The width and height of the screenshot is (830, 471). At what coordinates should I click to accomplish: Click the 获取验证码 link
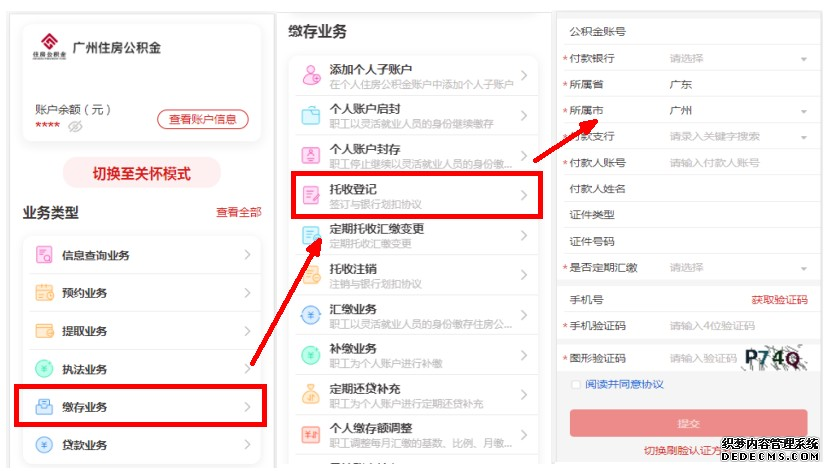[x=779, y=300]
